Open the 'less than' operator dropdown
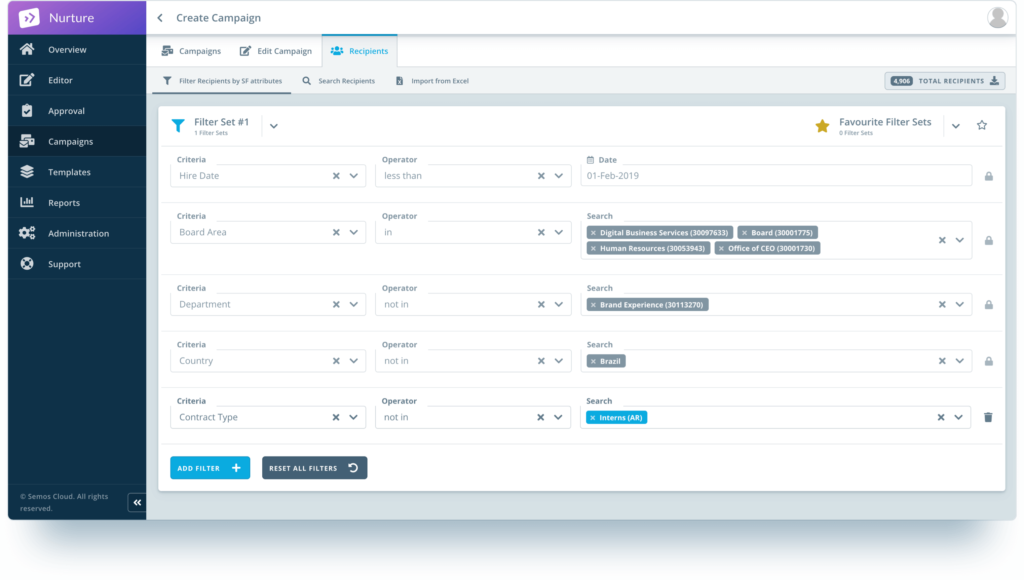 click(558, 176)
